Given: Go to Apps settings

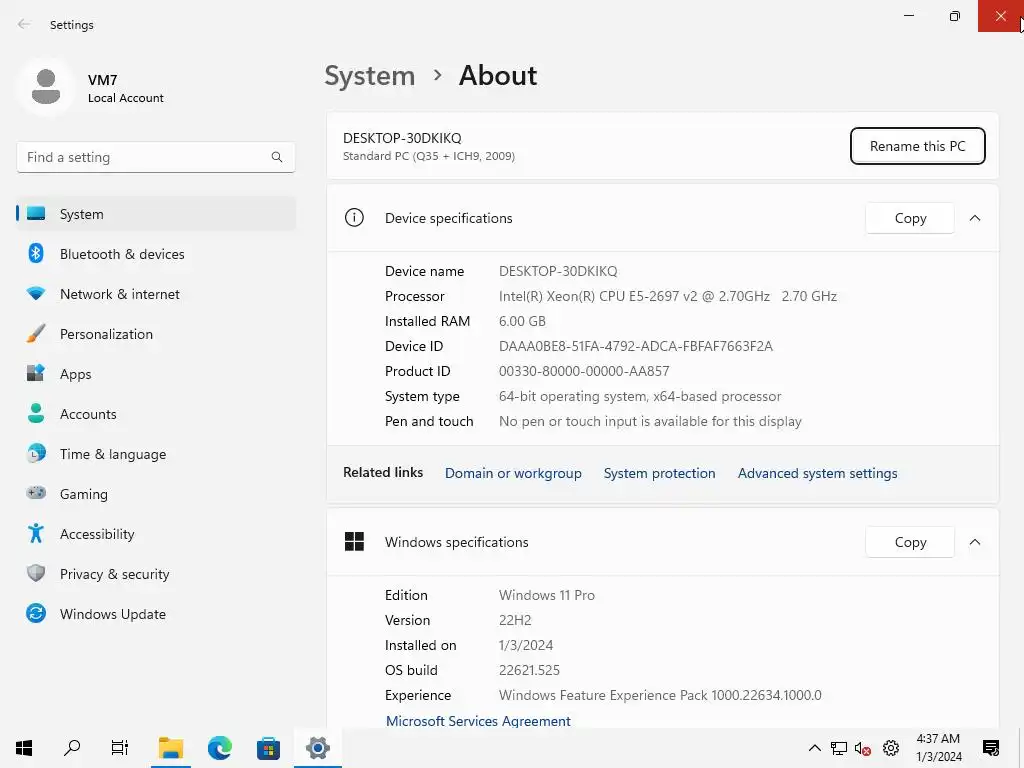Looking at the screenshot, I should (155, 374).
